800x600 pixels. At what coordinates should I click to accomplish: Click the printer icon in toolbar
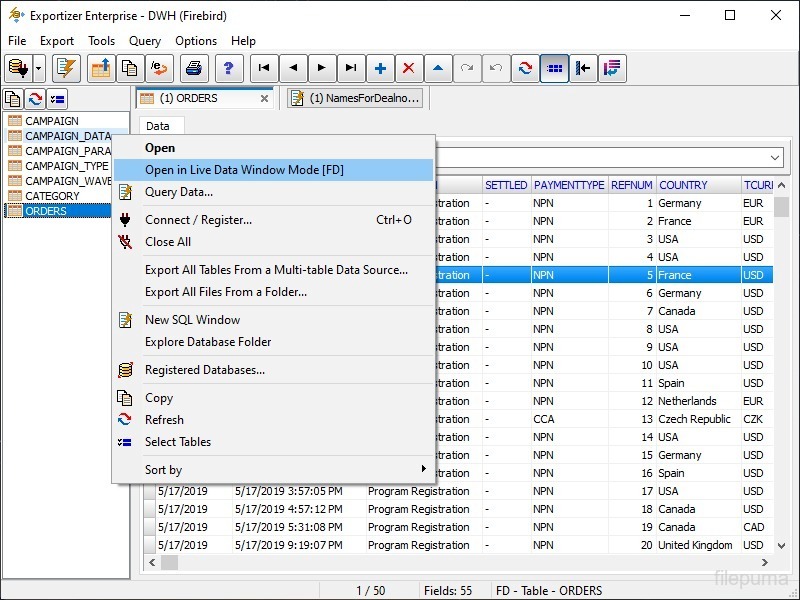pyautogui.click(x=194, y=68)
